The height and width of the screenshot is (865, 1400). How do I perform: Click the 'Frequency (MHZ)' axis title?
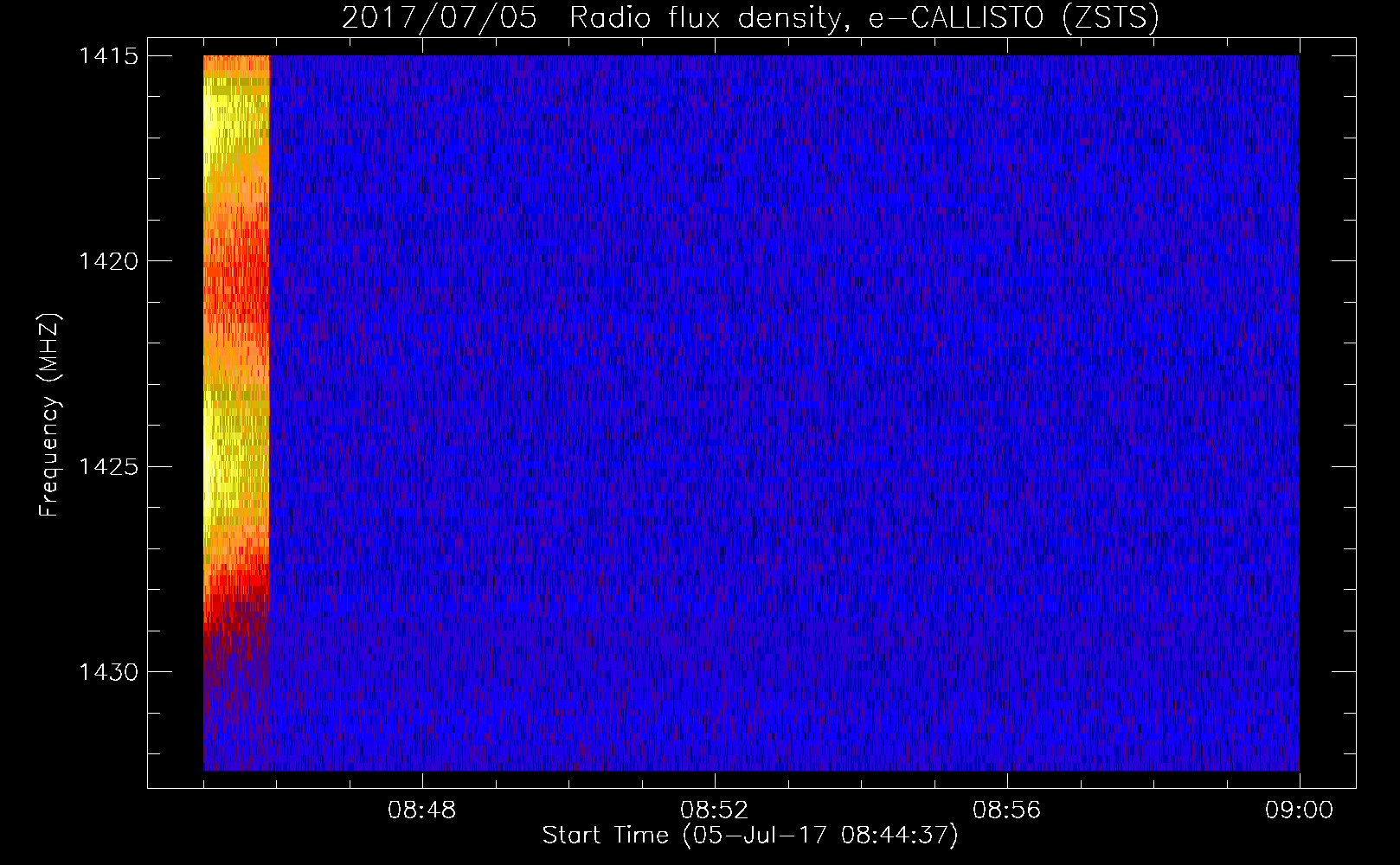pyautogui.click(x=49, y=415)
